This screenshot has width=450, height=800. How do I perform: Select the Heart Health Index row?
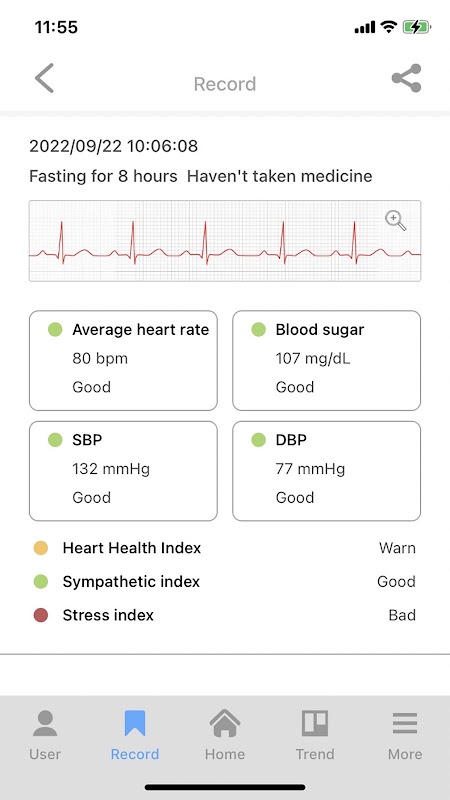(x=224, y=548)
